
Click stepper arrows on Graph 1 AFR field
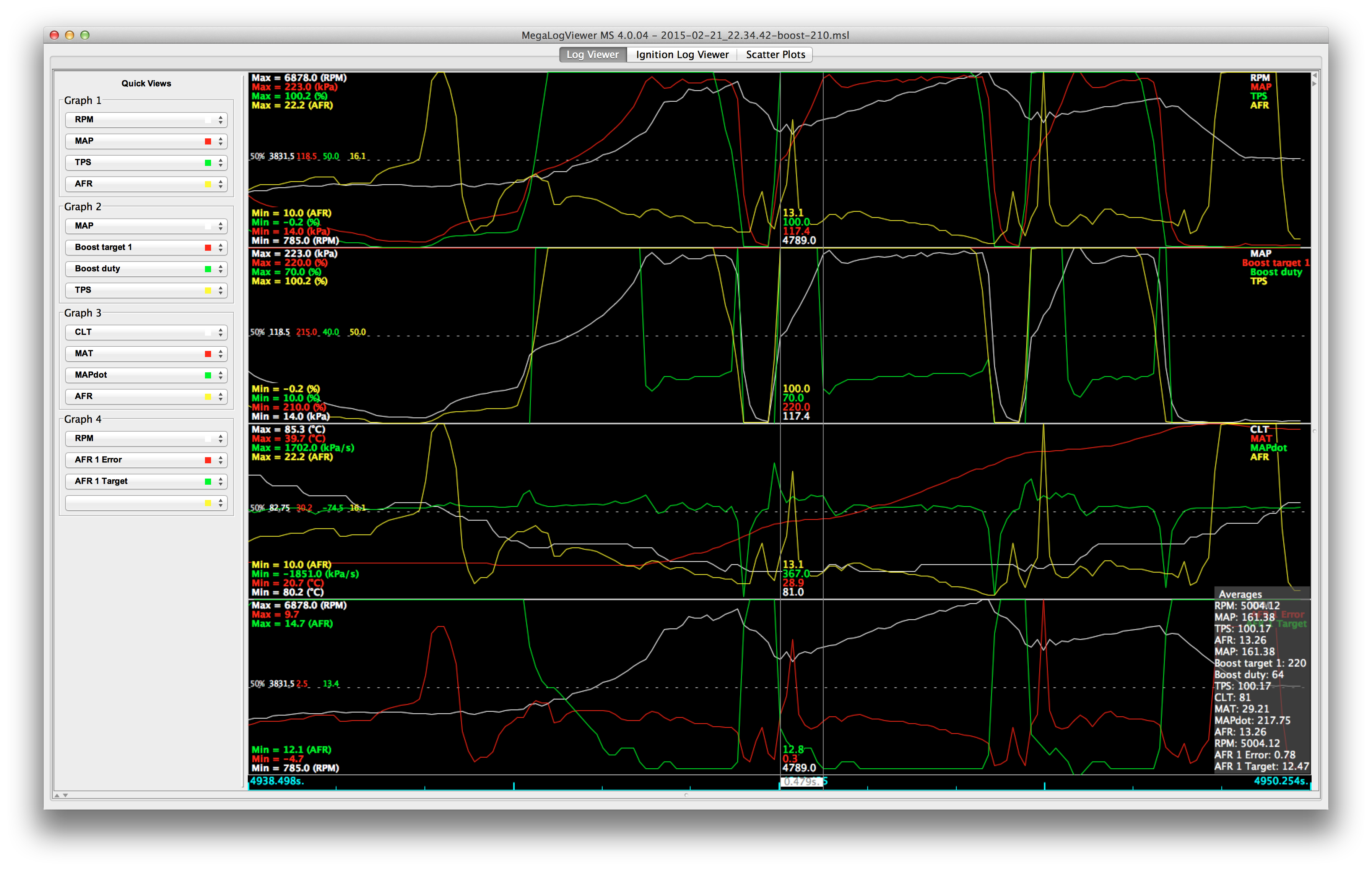click(x=221, y=184)
